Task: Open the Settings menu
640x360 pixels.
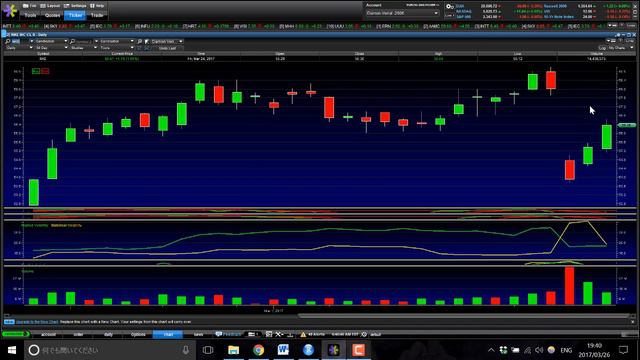Action: tap(75, 6)
